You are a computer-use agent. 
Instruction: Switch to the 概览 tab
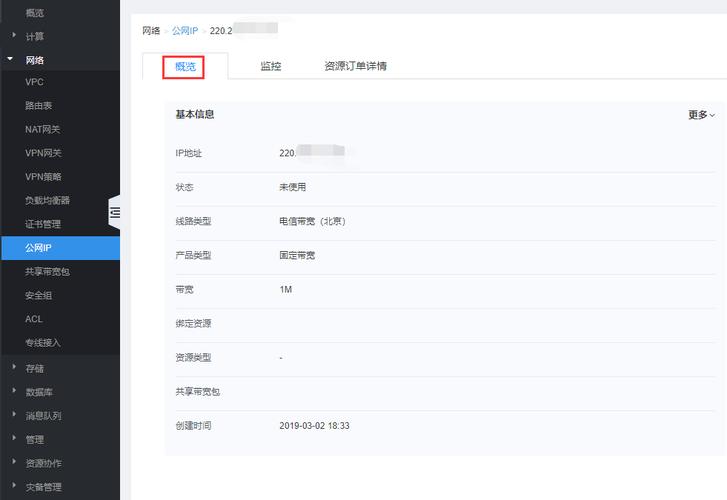[x=185, y=66]
